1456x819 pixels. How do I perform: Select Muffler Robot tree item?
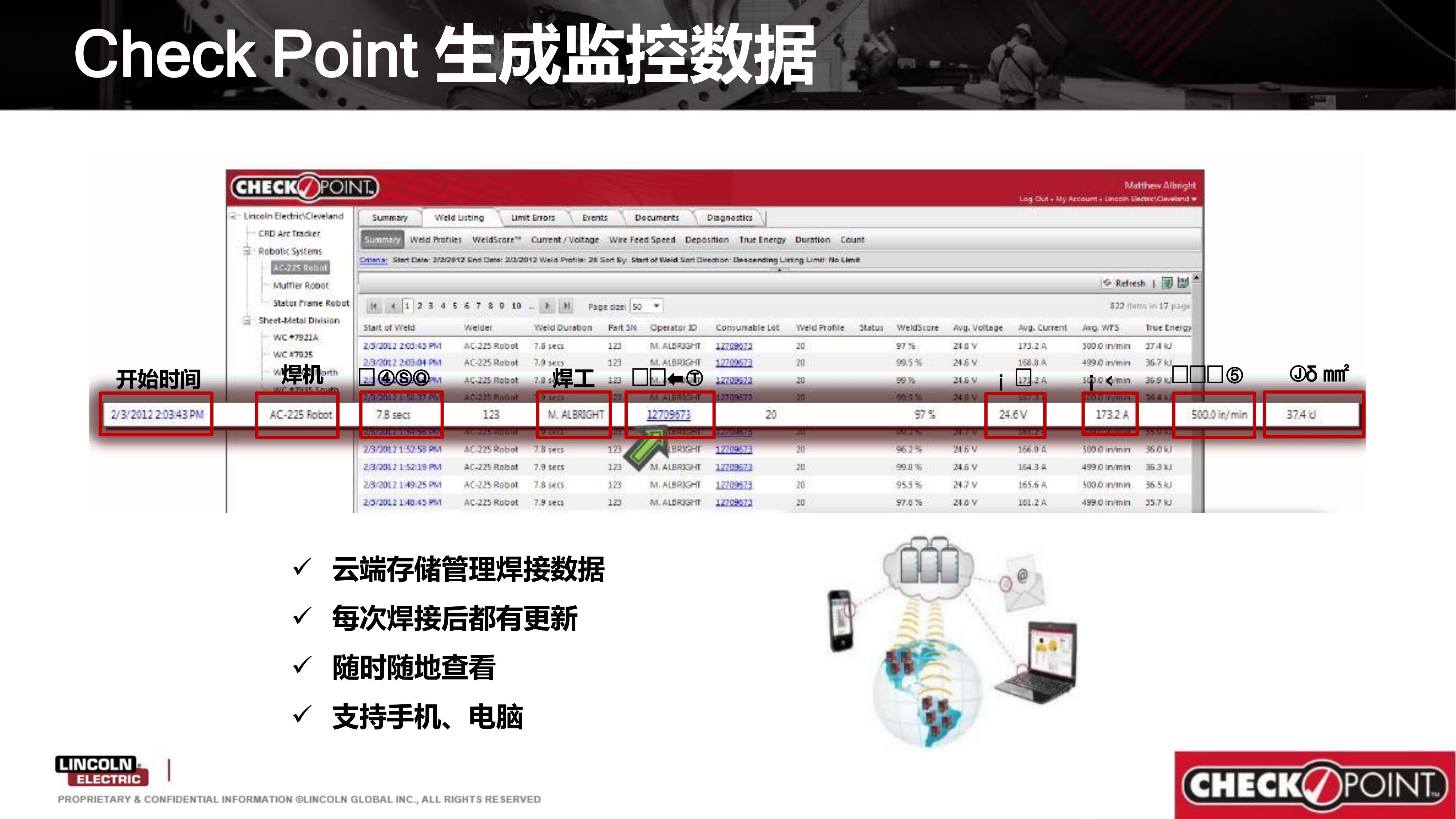pos(301,285)
